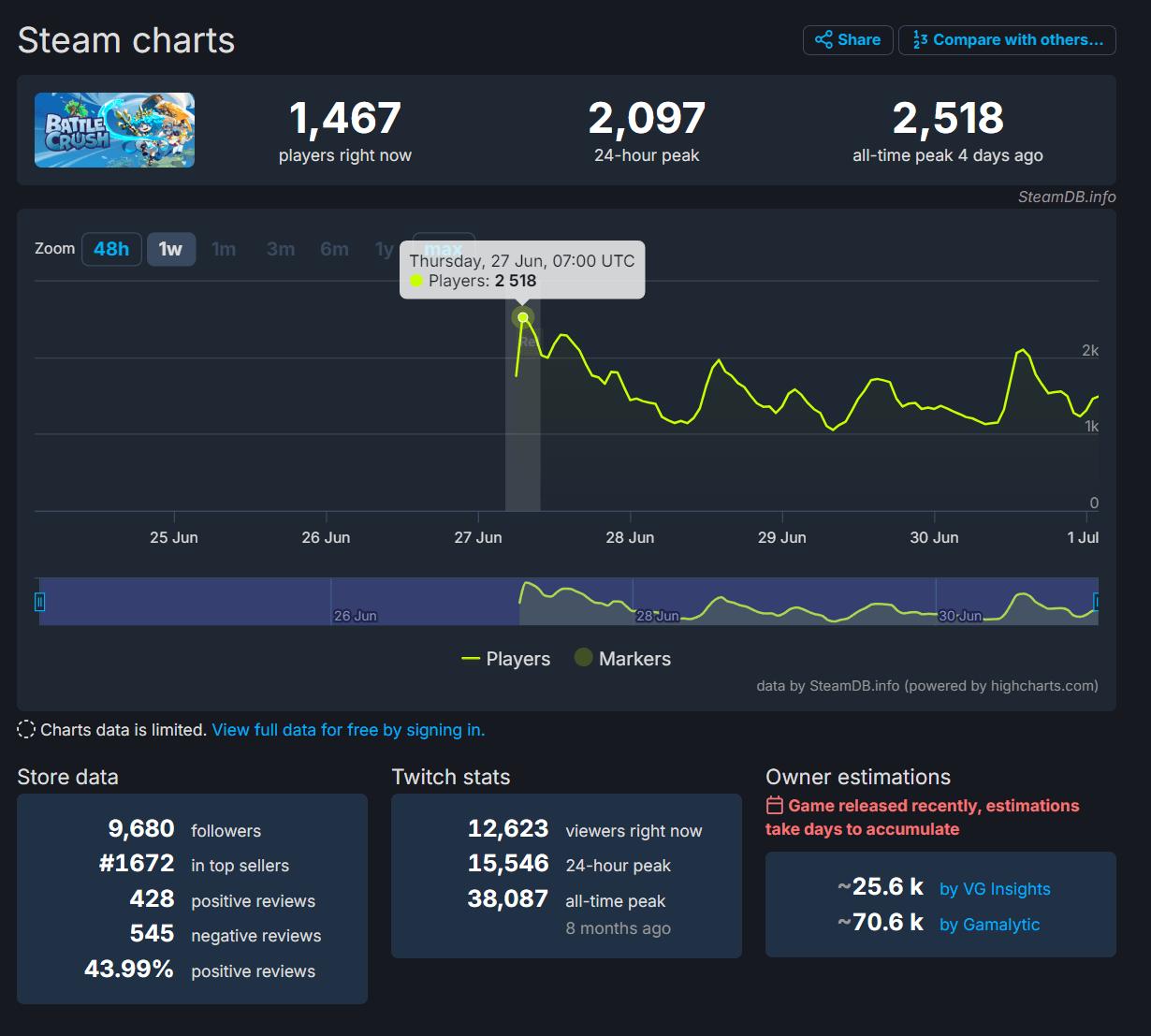Click the Compare with others ranking icon
Viewport: 1151px width, 1036px height.
[x=920, y=39]
